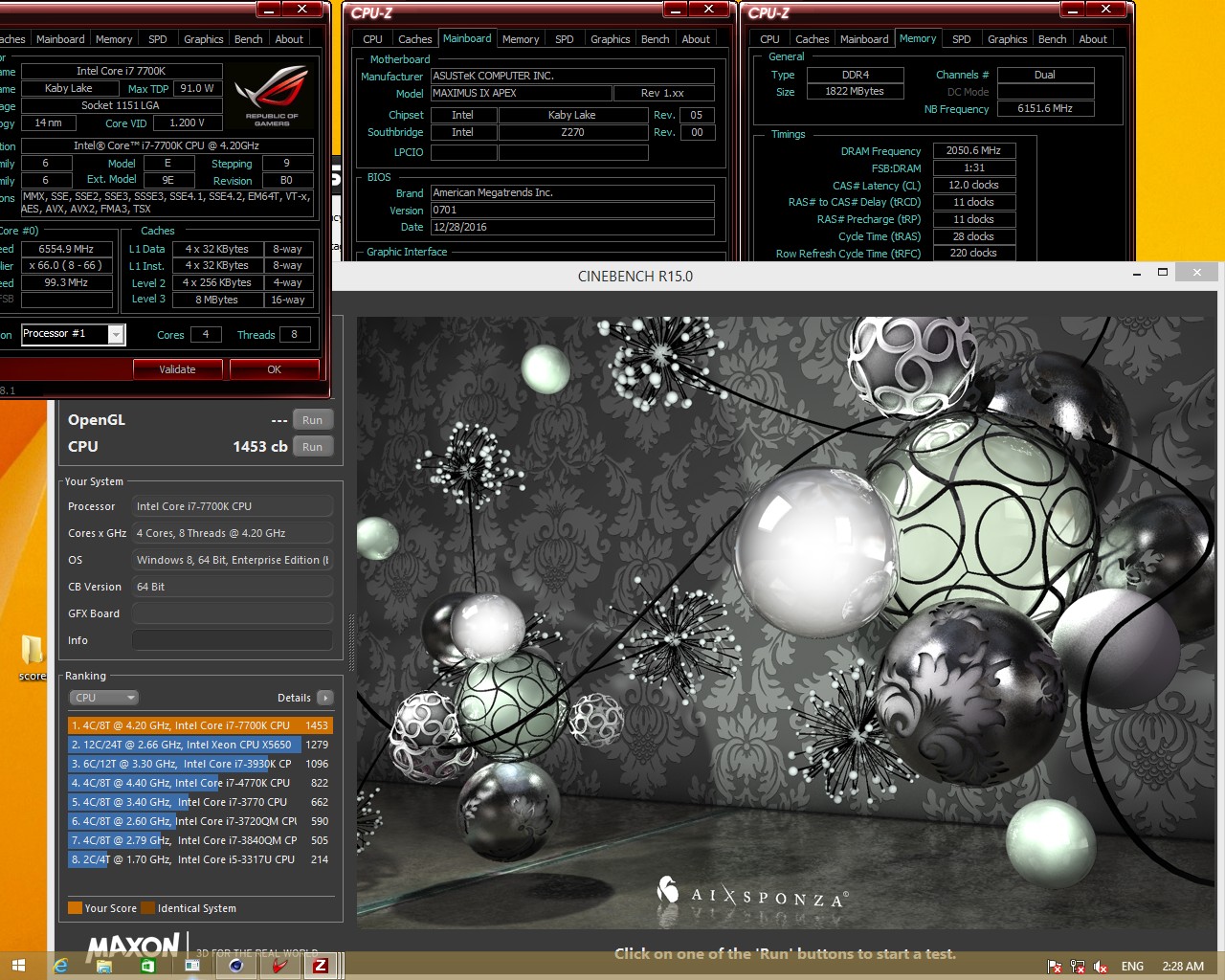Open the green Store icon in taskbar

tap(147, 966)
